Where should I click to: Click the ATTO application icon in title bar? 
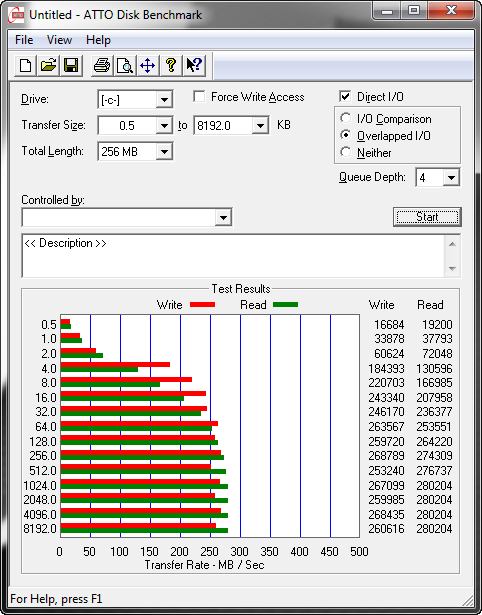pyautogui.click(x=17, y=15)
